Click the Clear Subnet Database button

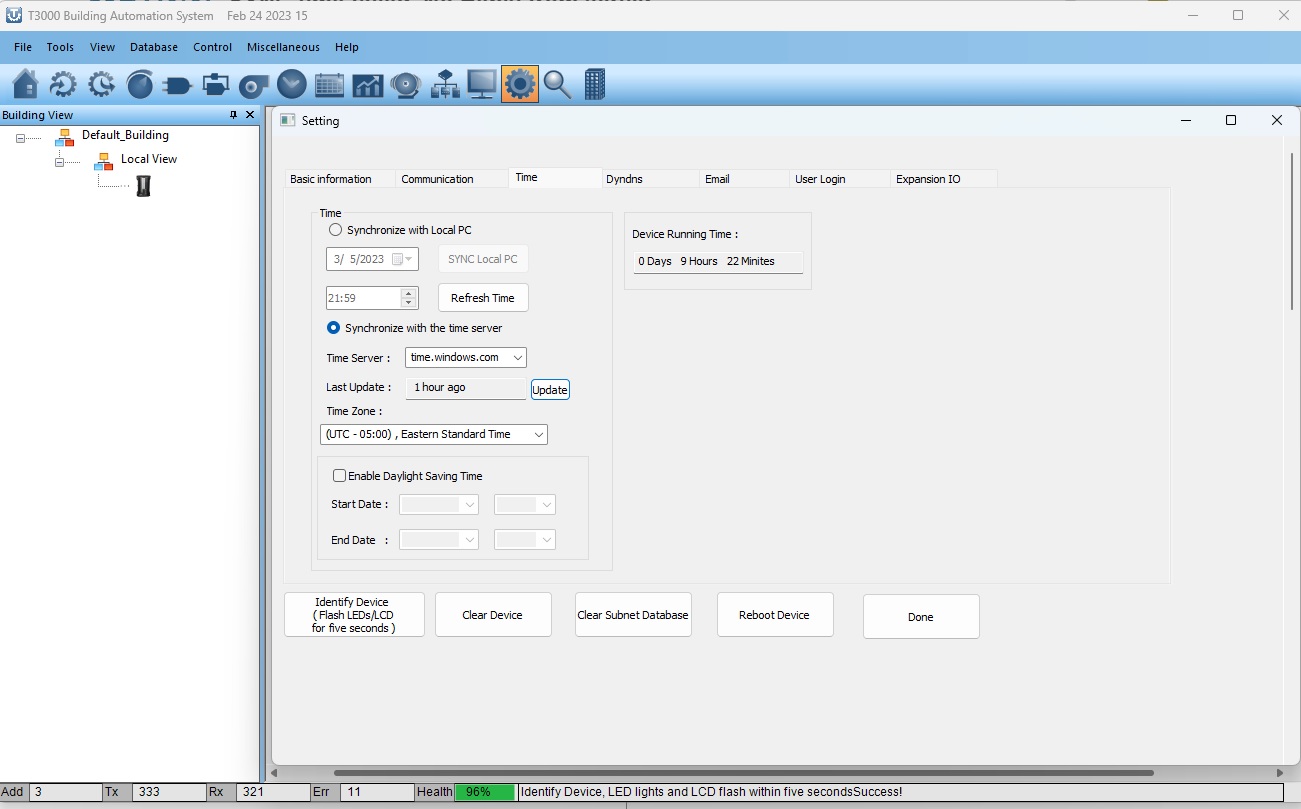[633, 614]
